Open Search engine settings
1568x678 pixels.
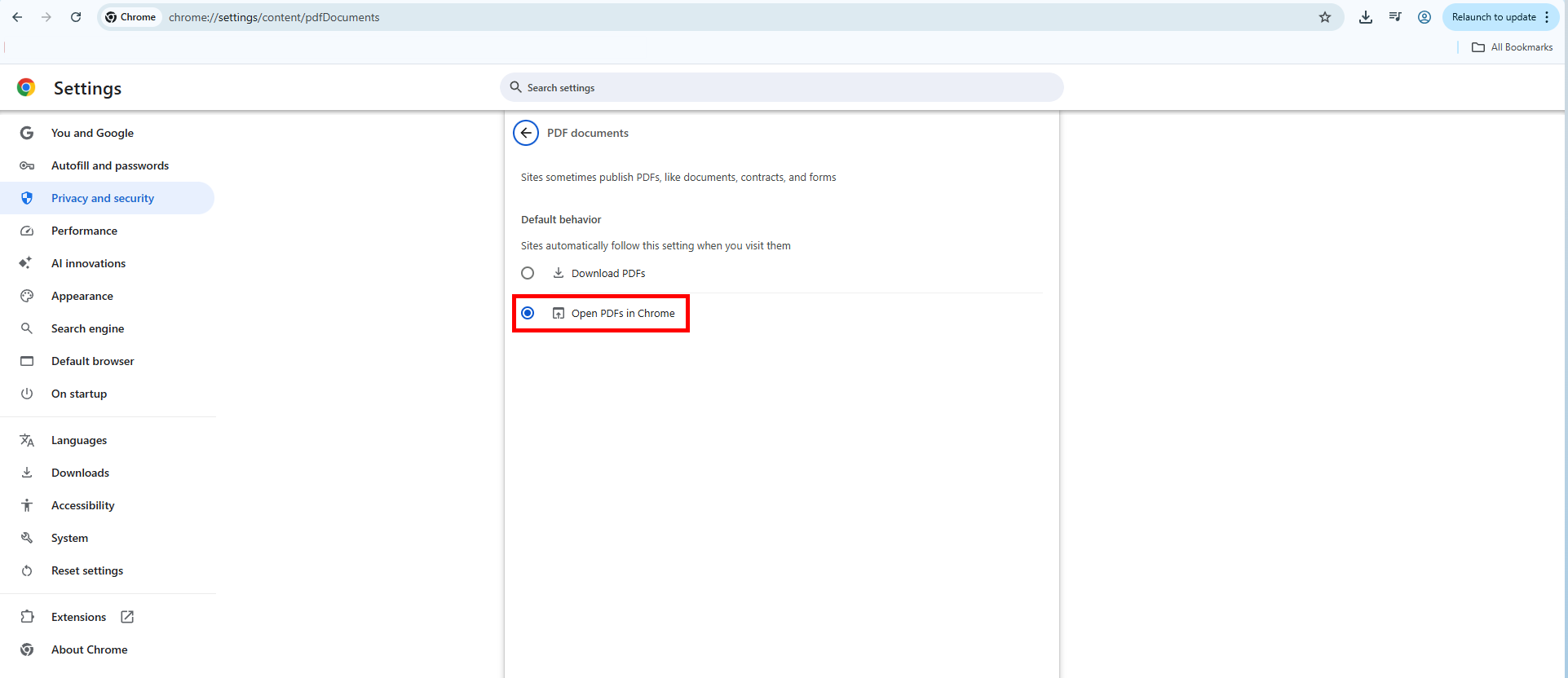coord(108,328)
